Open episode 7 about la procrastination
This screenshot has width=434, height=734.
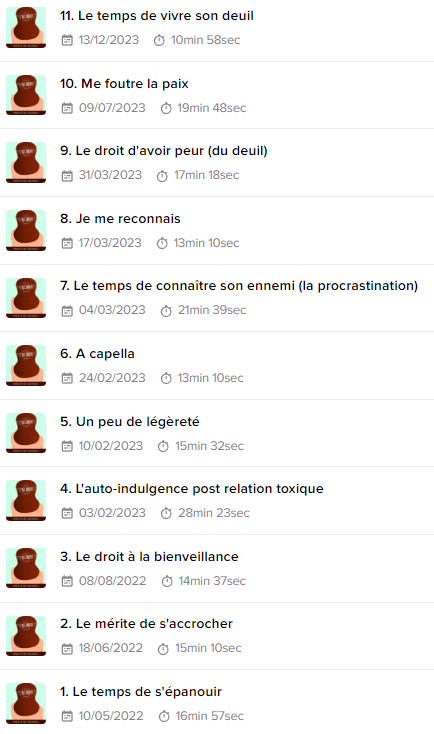point(239,286)
